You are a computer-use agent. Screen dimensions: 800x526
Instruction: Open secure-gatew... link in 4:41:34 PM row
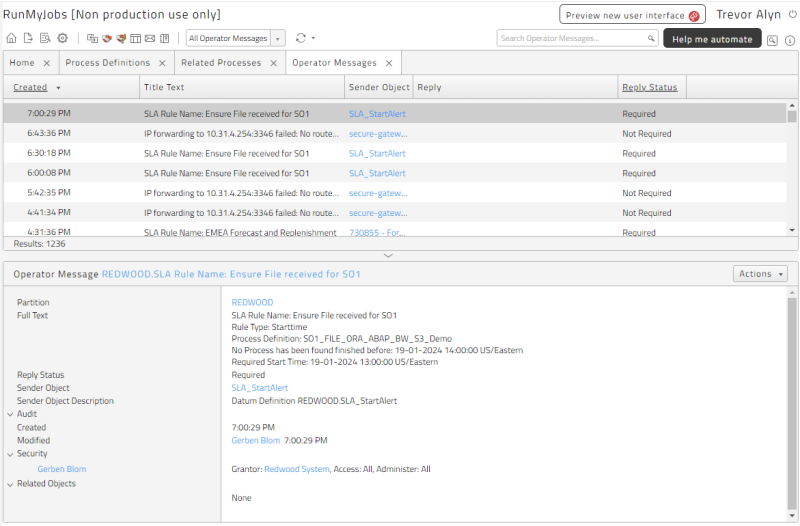point(378,213)
